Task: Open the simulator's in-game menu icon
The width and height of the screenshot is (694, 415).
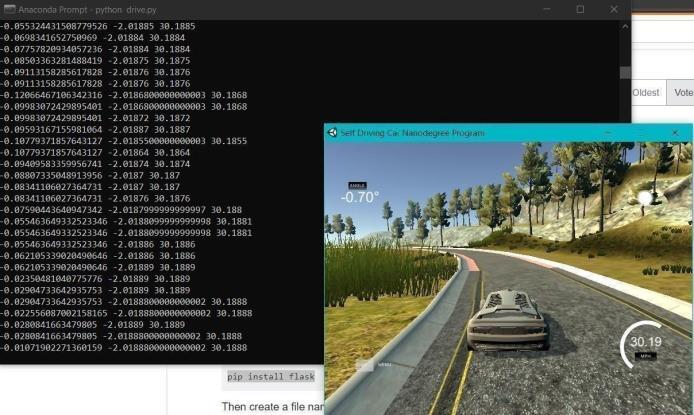Action: (x=366, y=365)
